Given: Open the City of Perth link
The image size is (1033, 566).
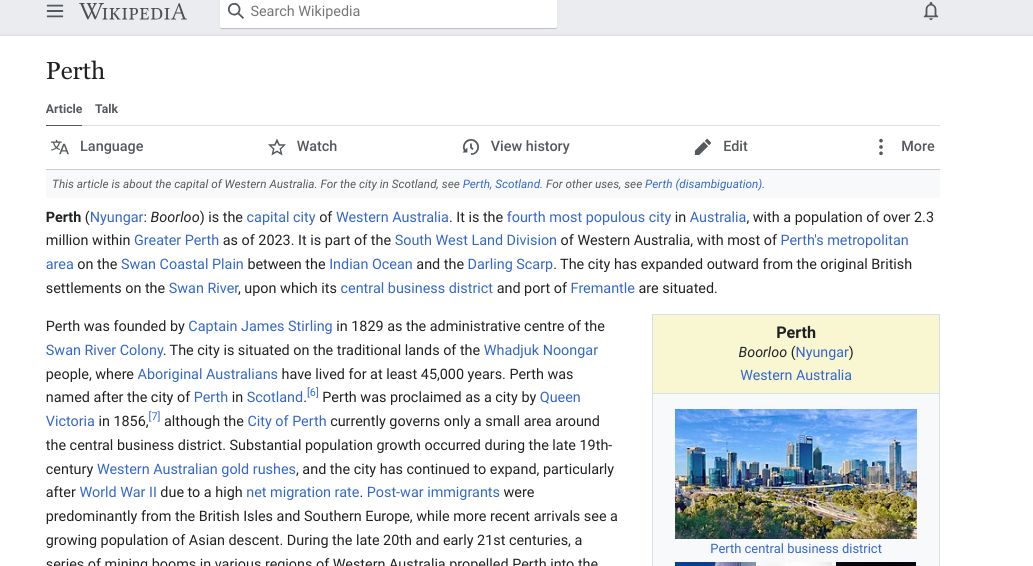Looking at the screenshot, I should click(x=287, y=421).
